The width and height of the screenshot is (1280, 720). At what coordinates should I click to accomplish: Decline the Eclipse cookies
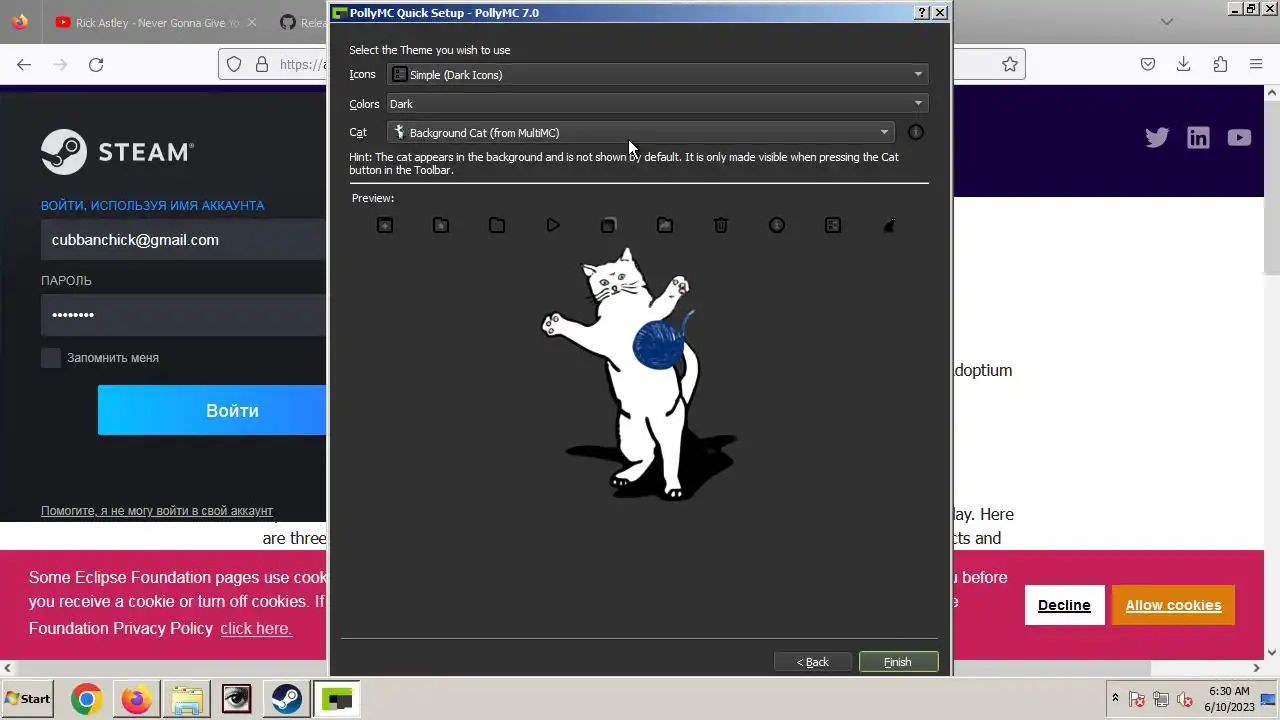(x=1064, y=605)
